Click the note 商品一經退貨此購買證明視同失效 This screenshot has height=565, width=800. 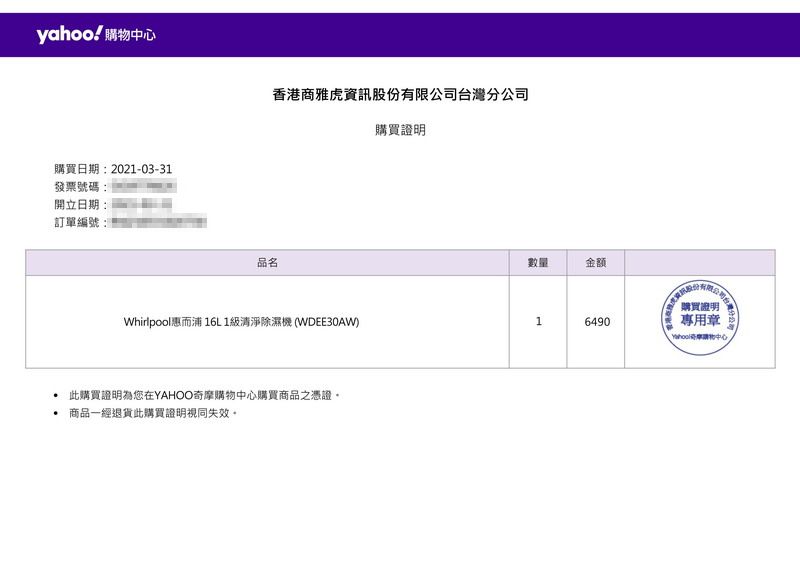point(153,413)
